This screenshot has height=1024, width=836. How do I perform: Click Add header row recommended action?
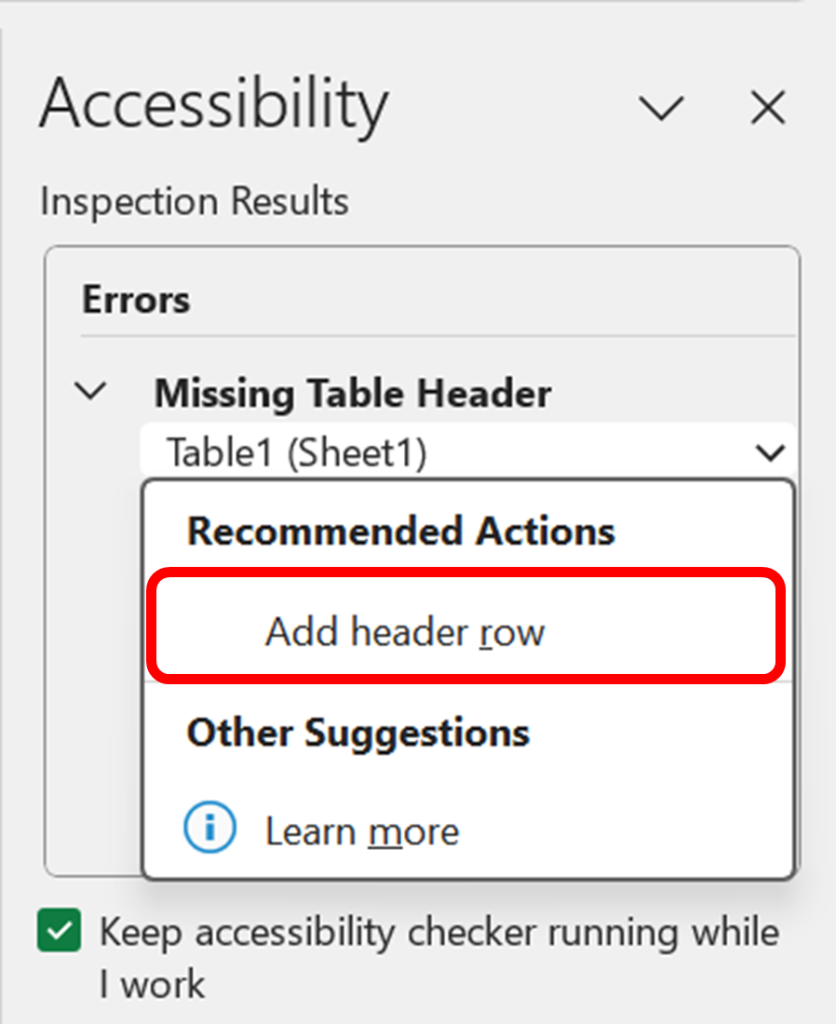point(404,631)
